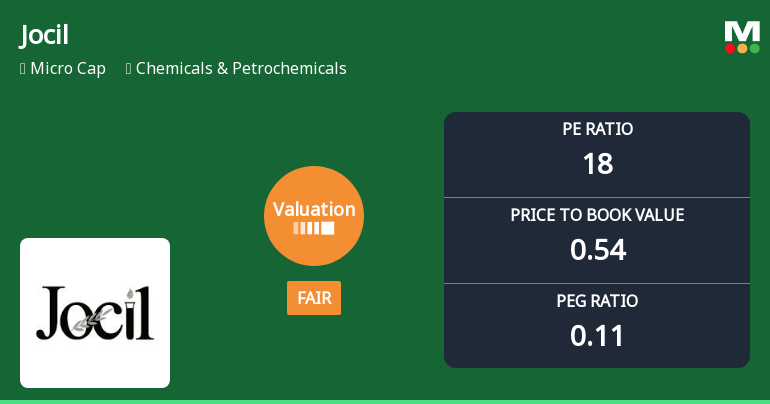Click the red dot under M logo
This screenshot has height=404, width=770.
pos(730,48)
